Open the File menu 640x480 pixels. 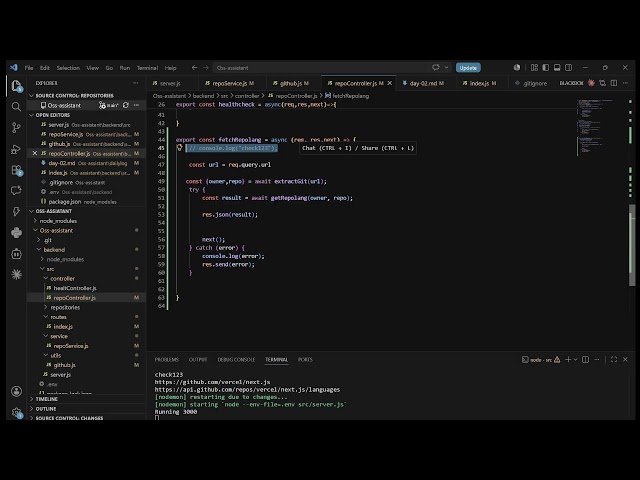point(29,68)
